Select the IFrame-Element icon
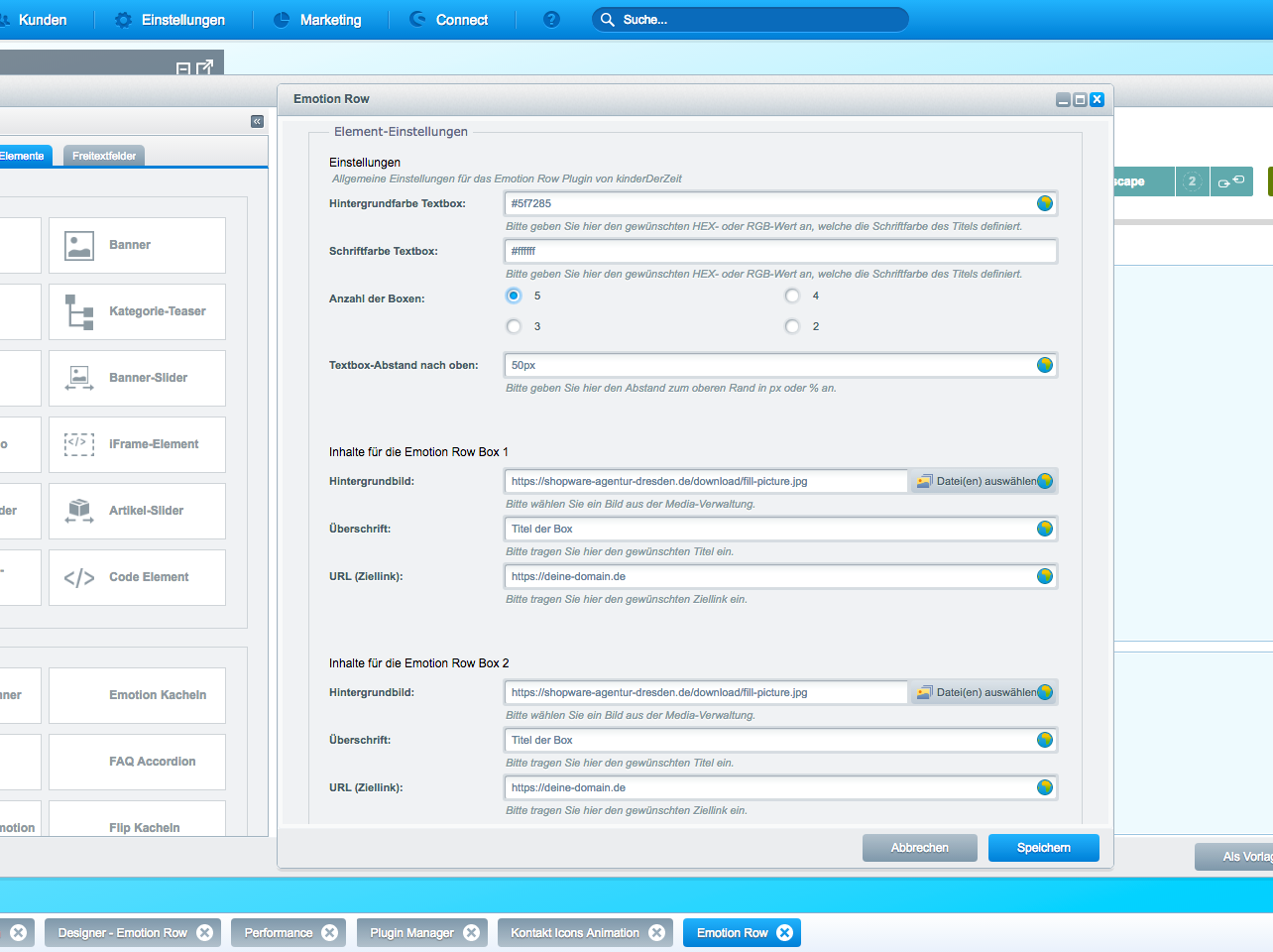 79,444
